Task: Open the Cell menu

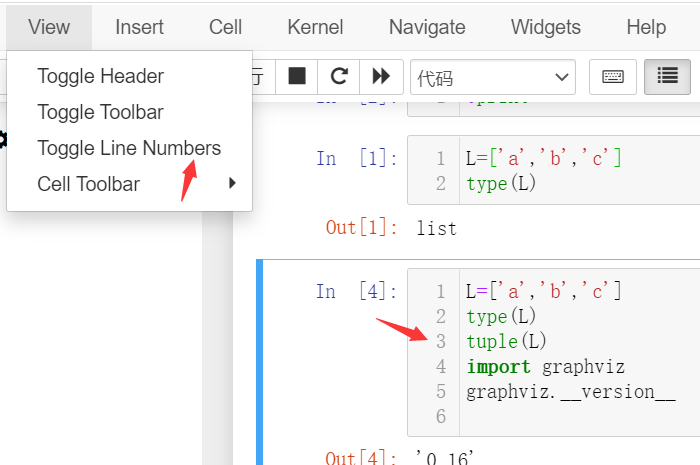Action: pyautogui.click(x=225, y=27)
